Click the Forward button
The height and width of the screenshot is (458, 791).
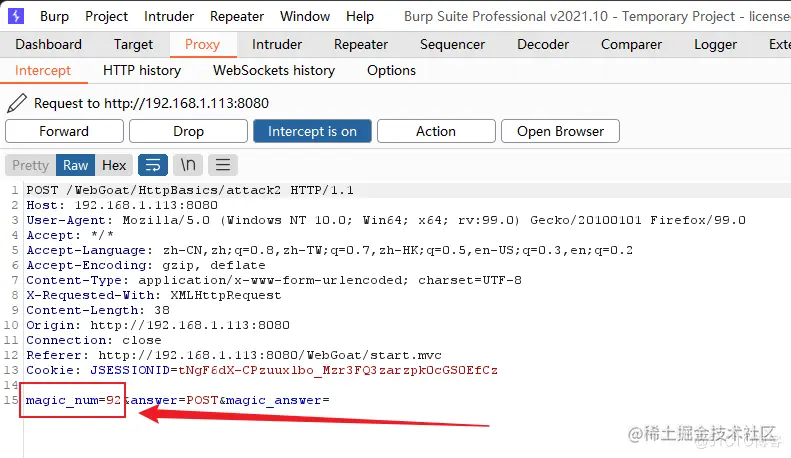64,131
